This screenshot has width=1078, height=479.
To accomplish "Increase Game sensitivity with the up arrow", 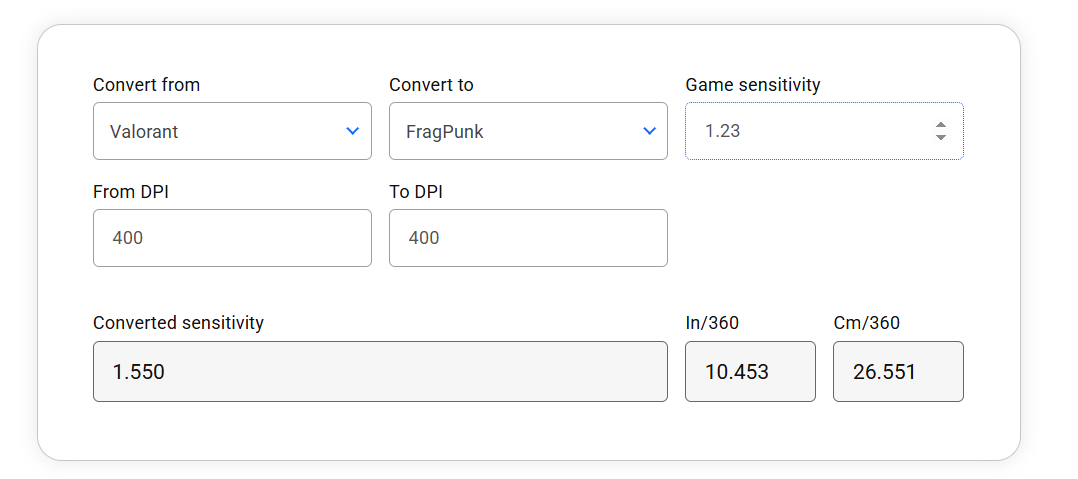I will coord(941,125).
